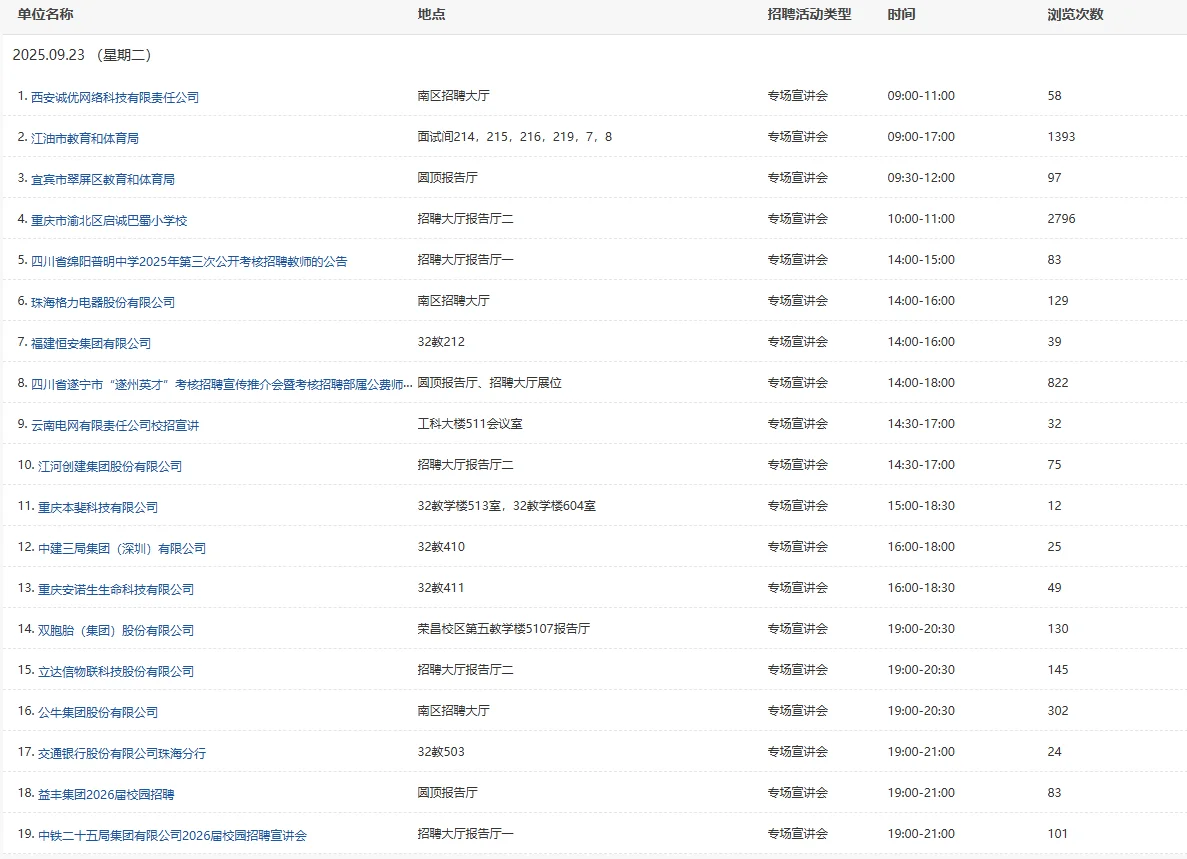Click 19:00-21:00 in 交通银行 row
Viewport: 1187px width, 859px height.
[921, 752]
